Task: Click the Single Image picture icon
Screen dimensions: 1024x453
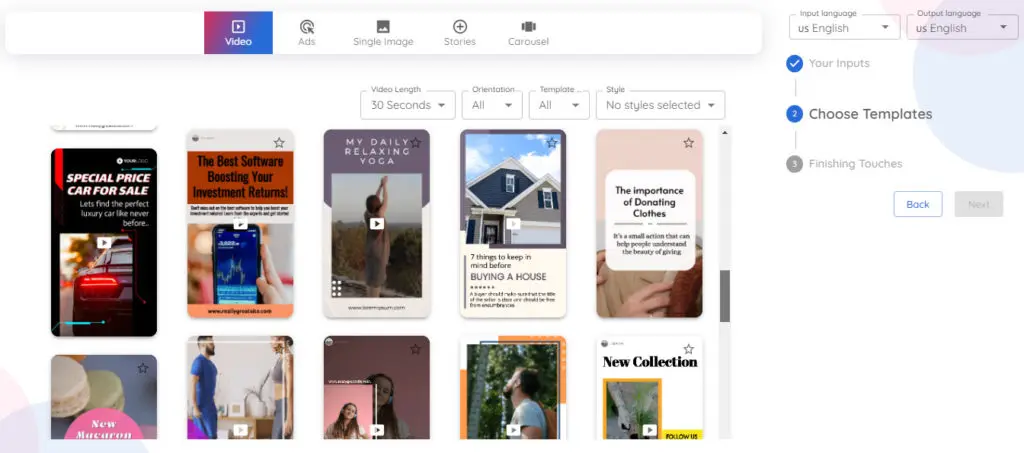Action: click(383, 27)
